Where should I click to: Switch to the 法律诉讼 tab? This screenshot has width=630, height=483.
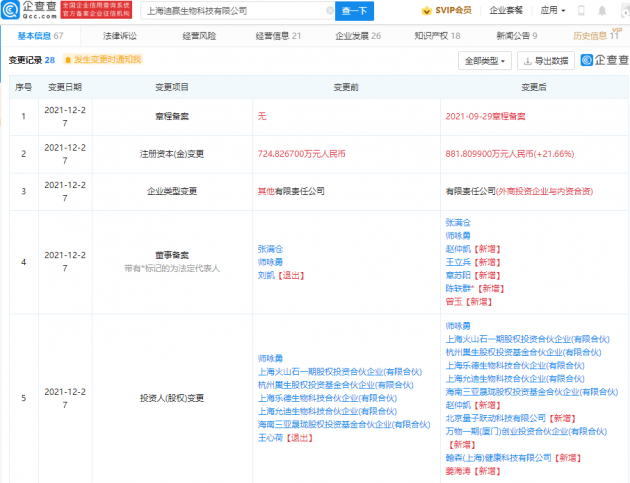[120, 36]
